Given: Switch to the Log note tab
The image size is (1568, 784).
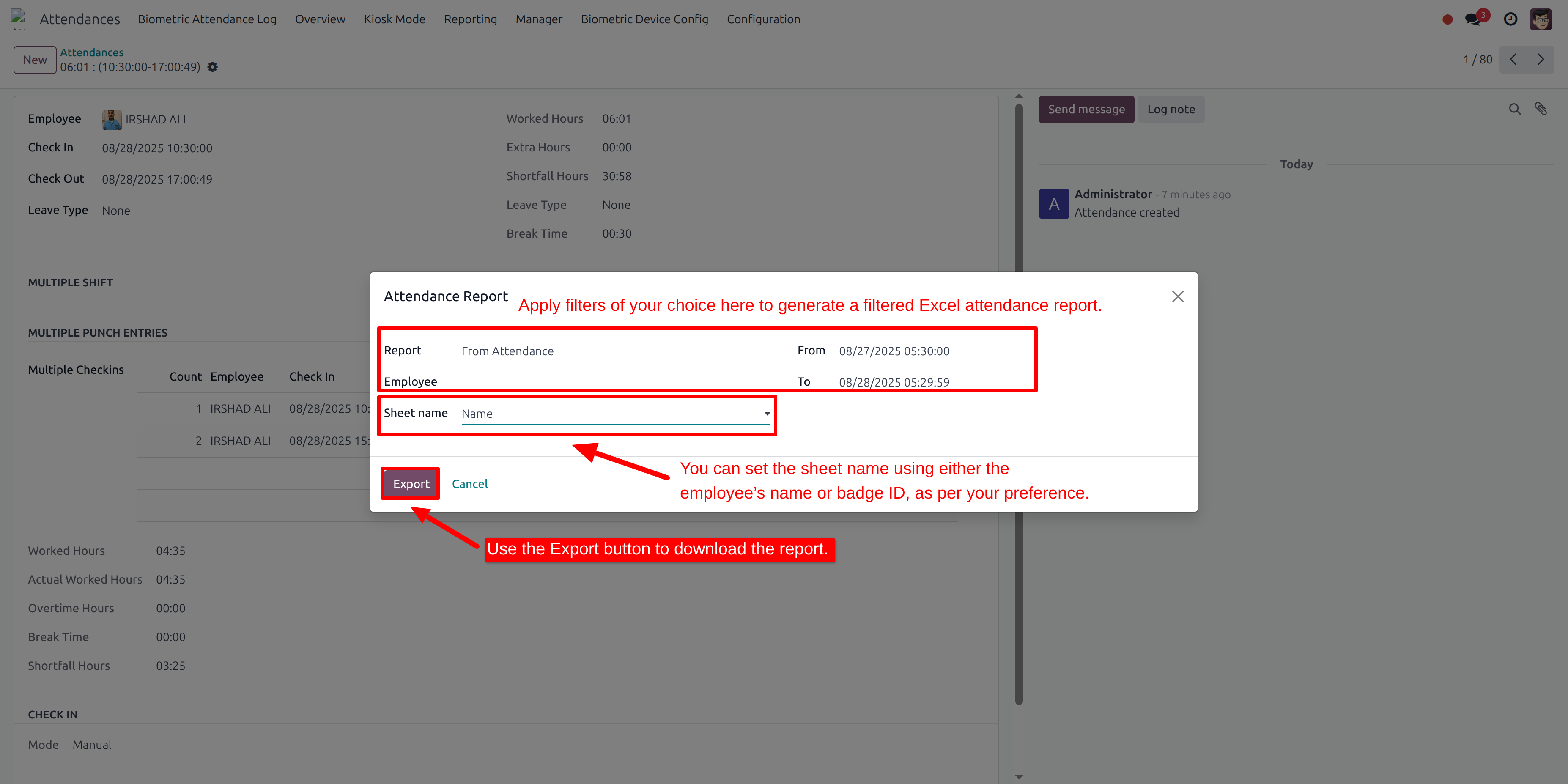Looking at the screenshot, I should tap(1171, 110).
